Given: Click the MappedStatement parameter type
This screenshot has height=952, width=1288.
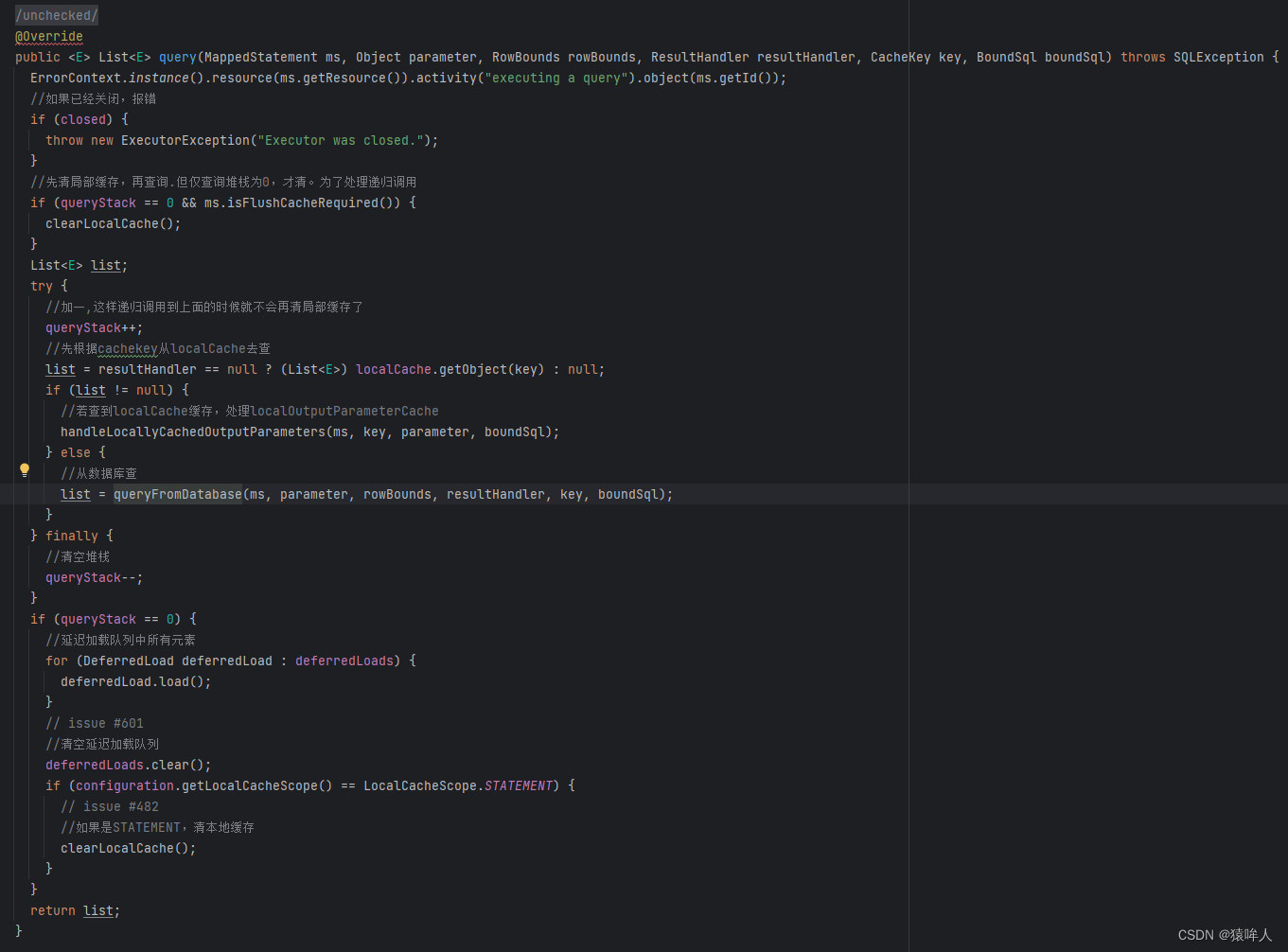Looking at the screenshot, I should [261, 57].
